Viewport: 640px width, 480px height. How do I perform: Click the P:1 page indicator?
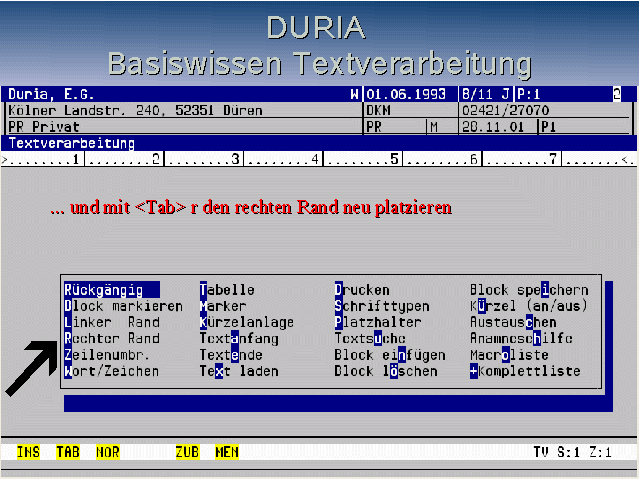529,95
